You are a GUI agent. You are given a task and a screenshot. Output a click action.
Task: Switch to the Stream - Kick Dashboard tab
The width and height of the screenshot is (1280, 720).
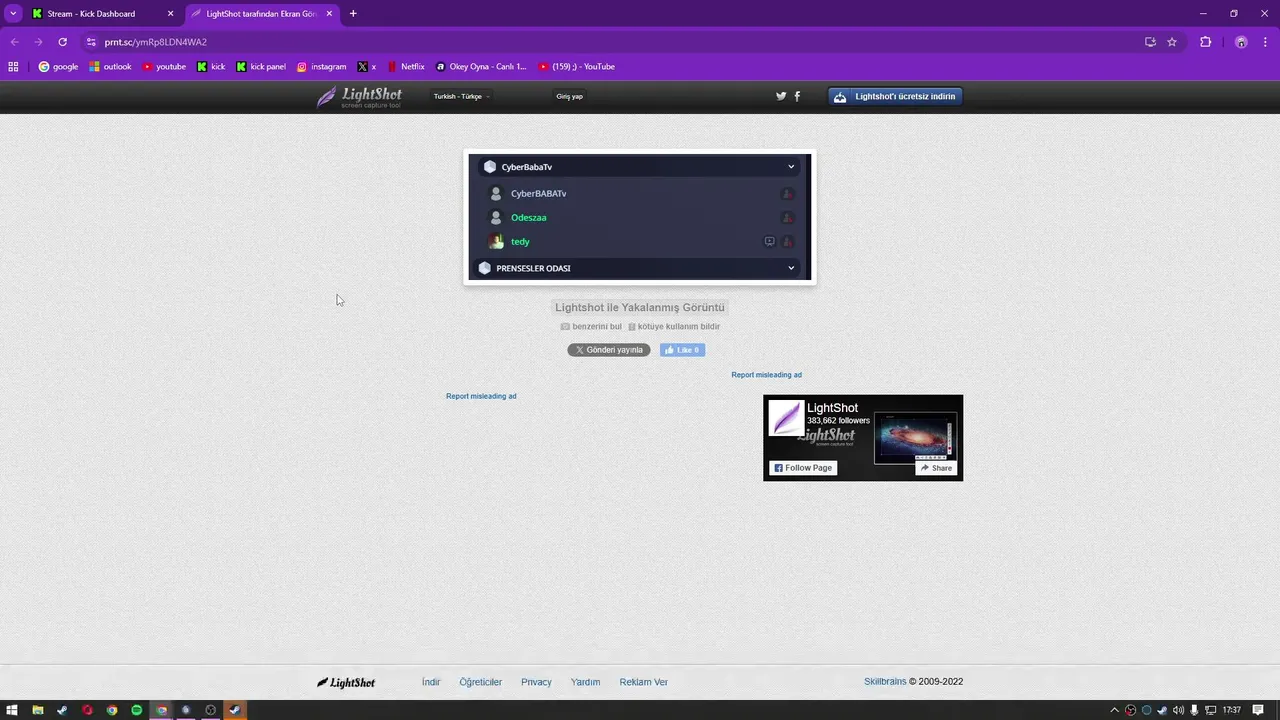pos(103,14)
